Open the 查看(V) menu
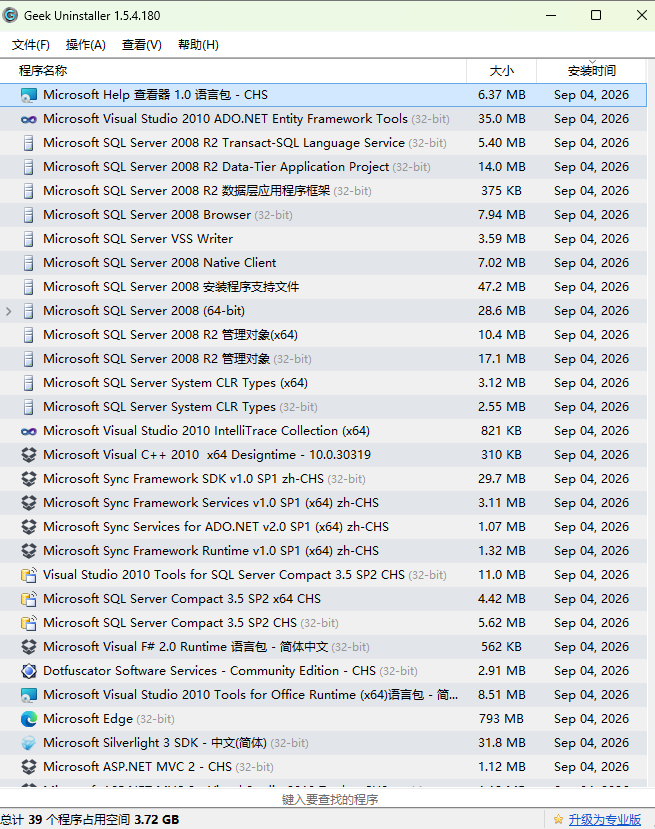655x829 pixels. (x=142, y=45)
